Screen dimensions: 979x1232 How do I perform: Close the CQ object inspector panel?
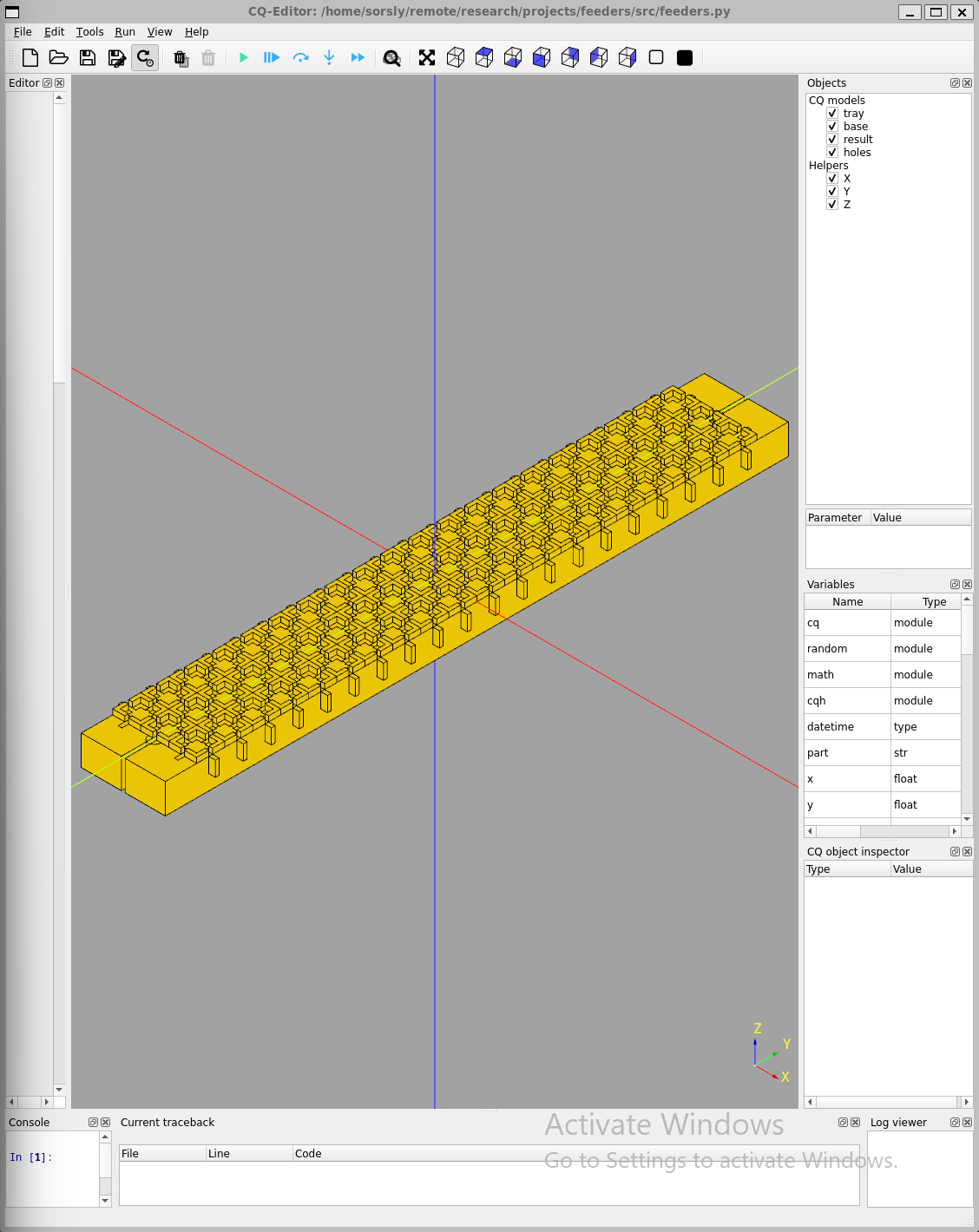[967, 852]
